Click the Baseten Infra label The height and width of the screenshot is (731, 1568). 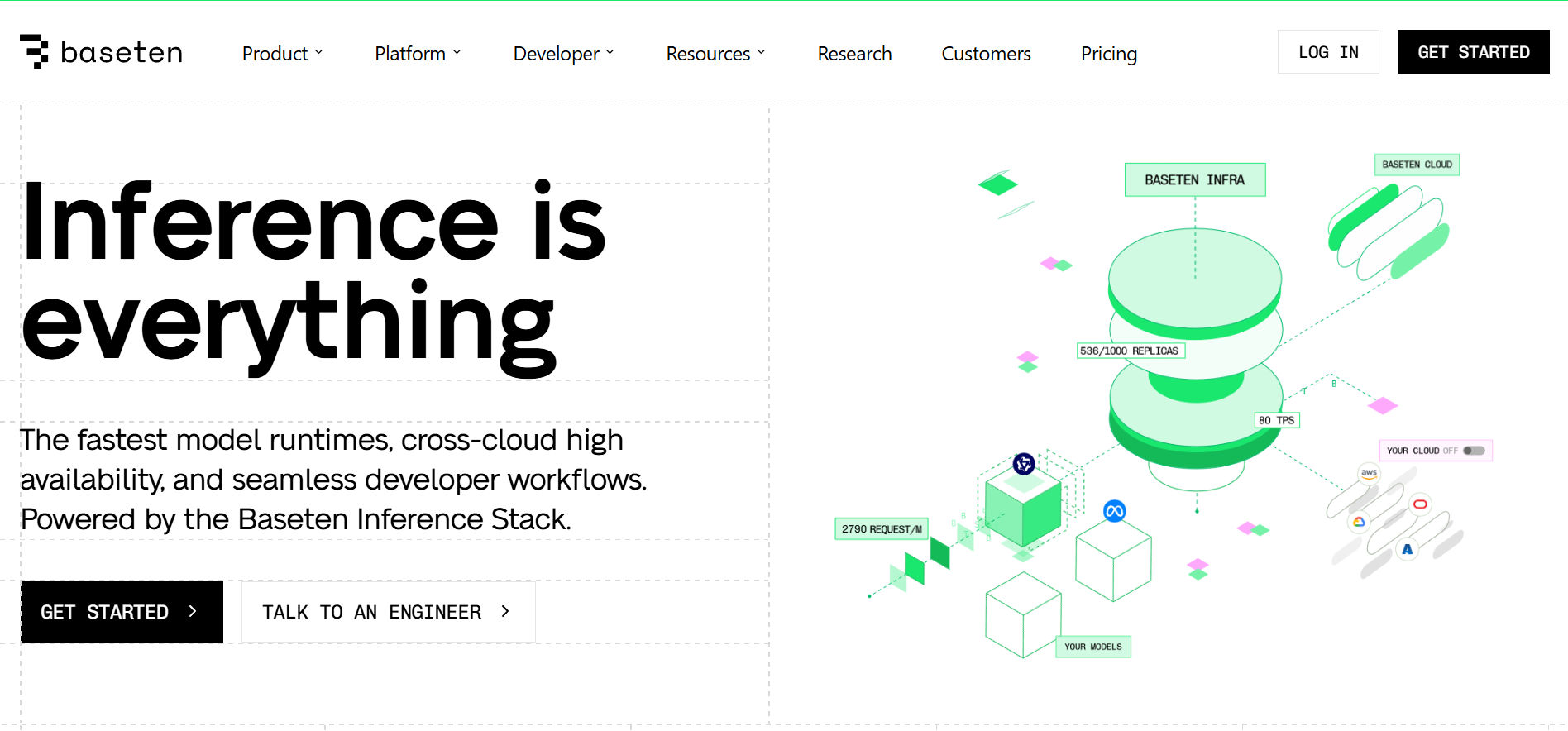click(1194, 179)
